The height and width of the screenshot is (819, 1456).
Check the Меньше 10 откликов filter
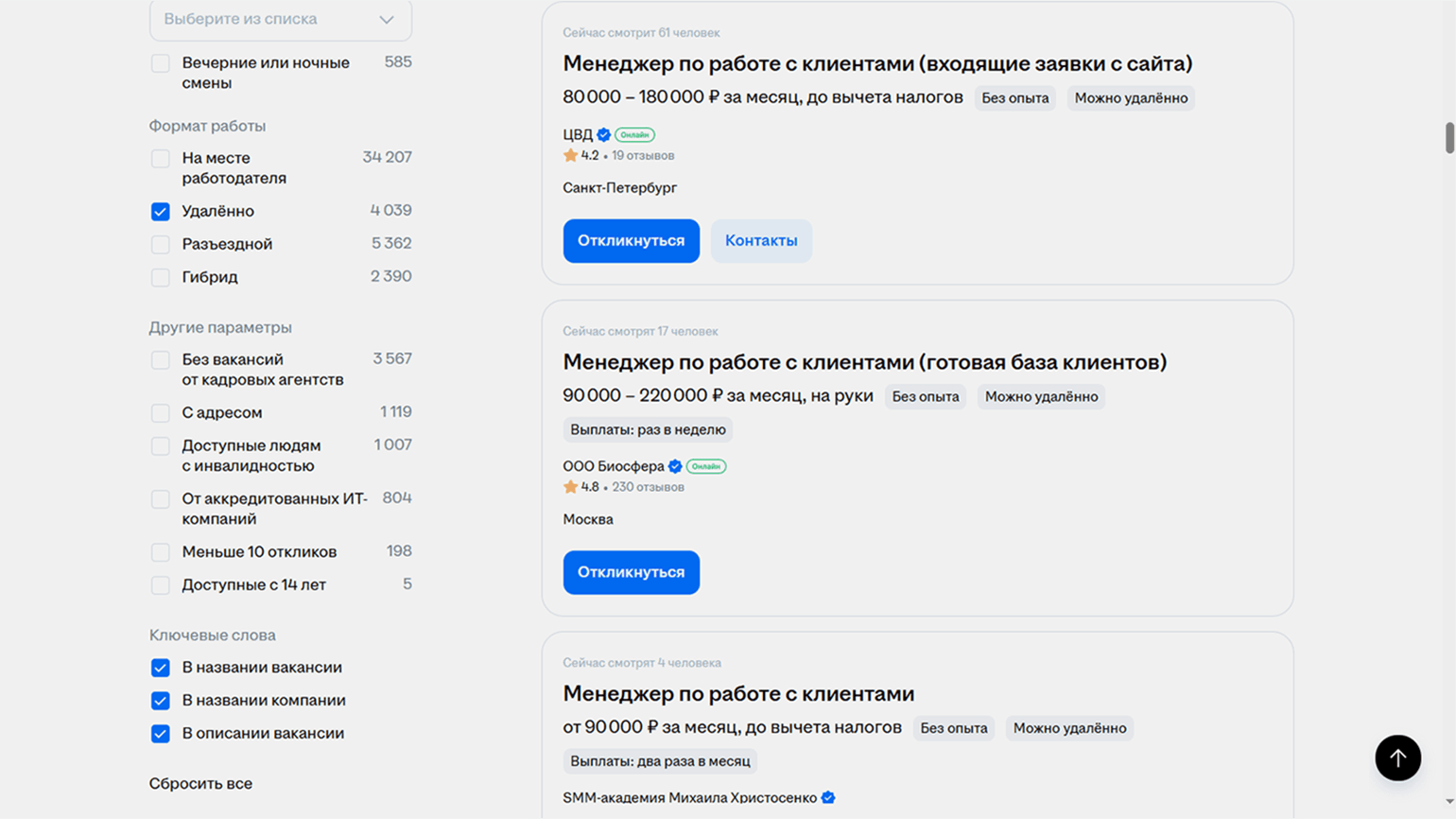(x=161, y=552)
